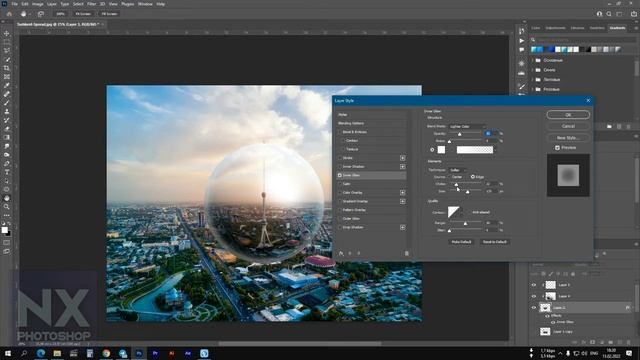Viewport: 640px width, 360px height.
Task: Add another Stroke effect with plus icon
Action: (402, 158)
